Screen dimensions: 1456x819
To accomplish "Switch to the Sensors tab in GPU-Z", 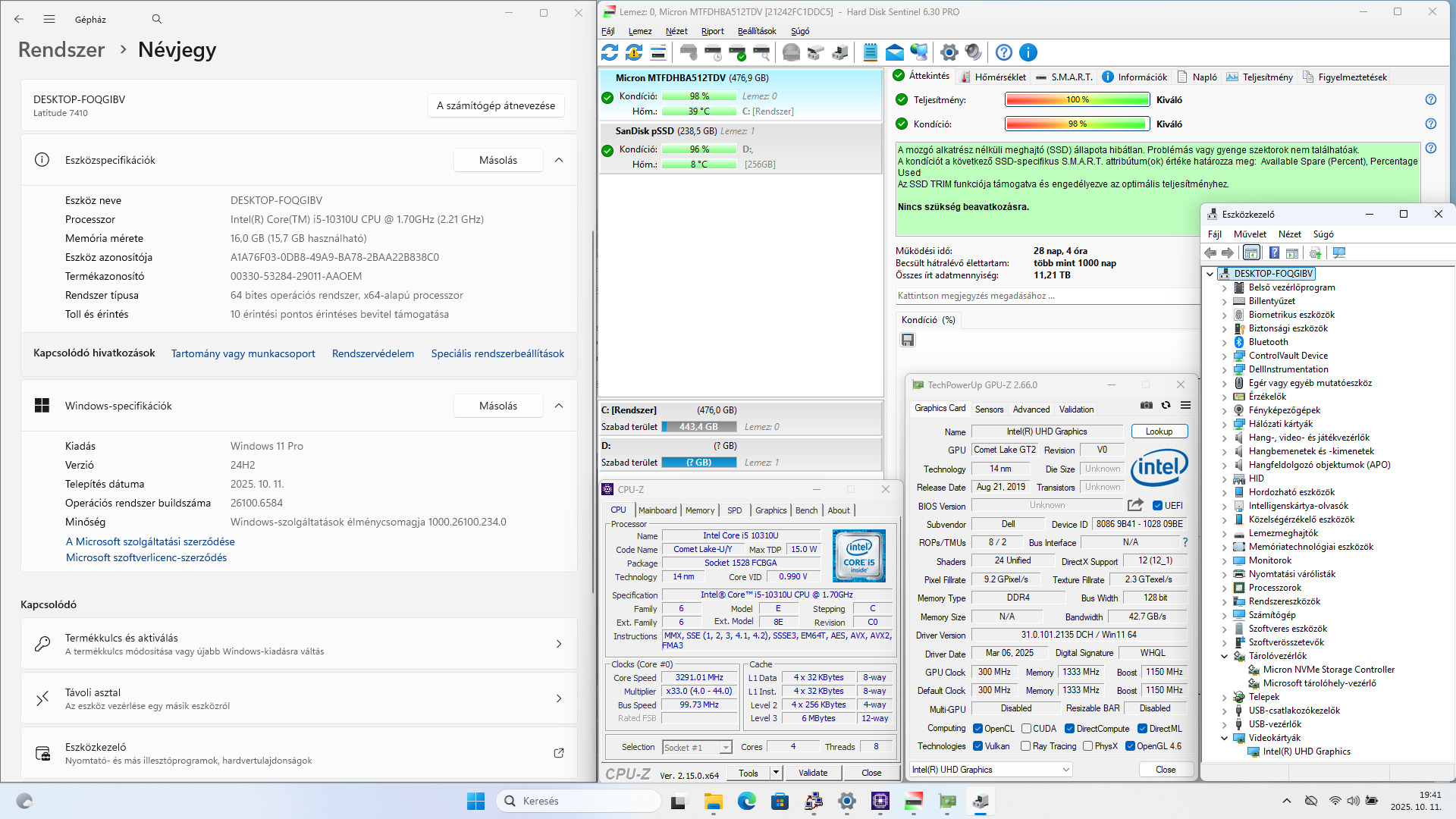I will (989, 409).
